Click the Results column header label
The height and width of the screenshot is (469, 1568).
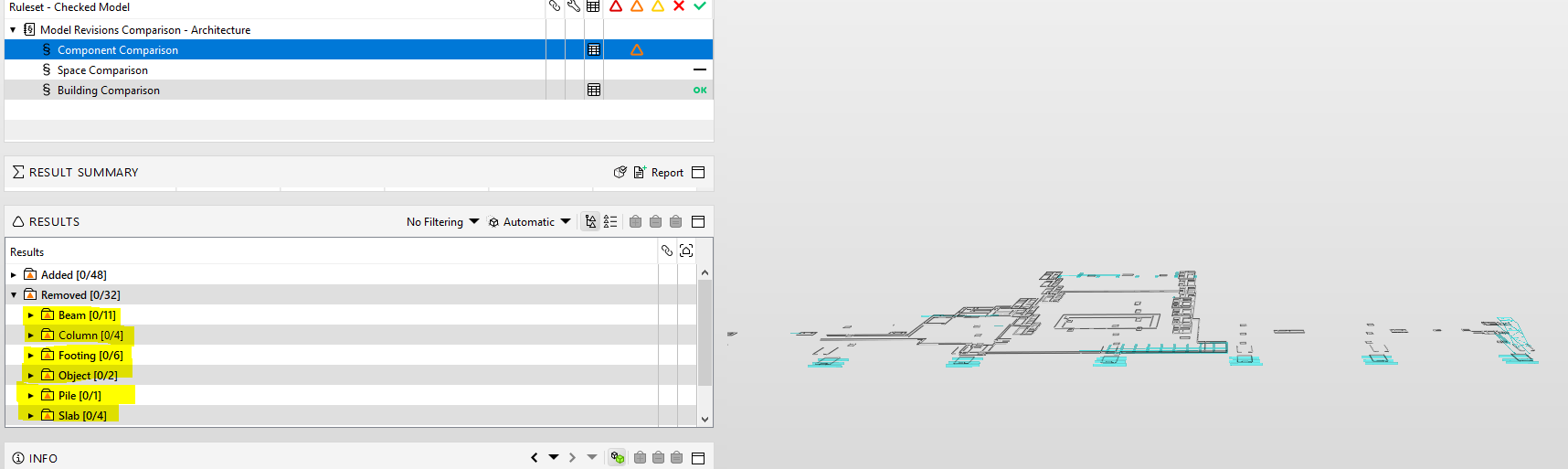[26, 252]
